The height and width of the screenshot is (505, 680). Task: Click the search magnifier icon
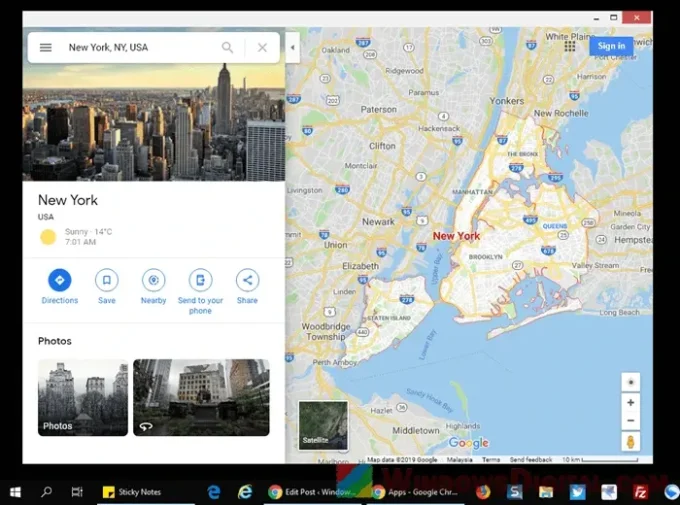click(228, 47)
